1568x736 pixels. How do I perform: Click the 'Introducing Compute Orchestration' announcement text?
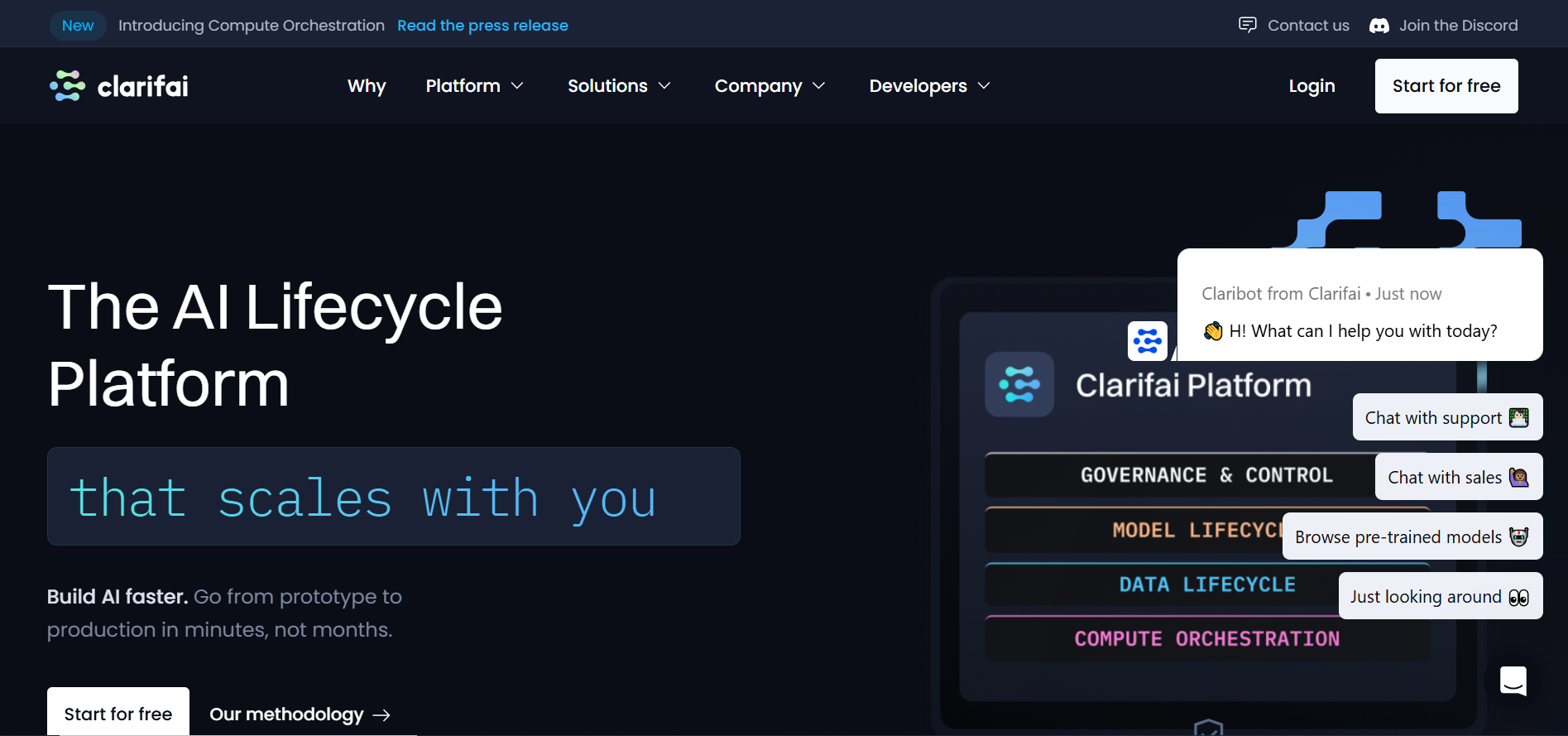(252, 26)
